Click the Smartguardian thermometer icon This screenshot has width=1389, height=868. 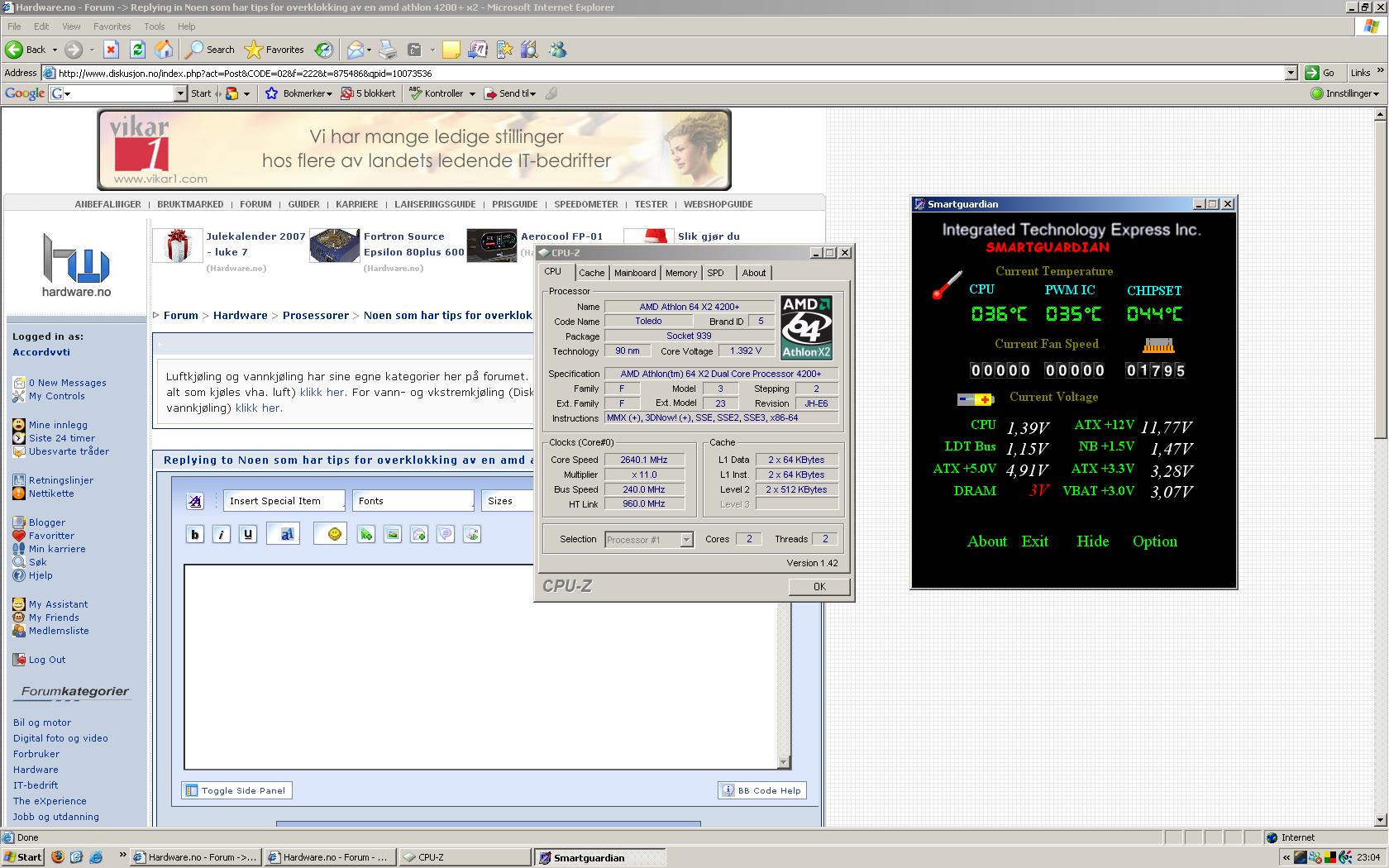(947, 284)
